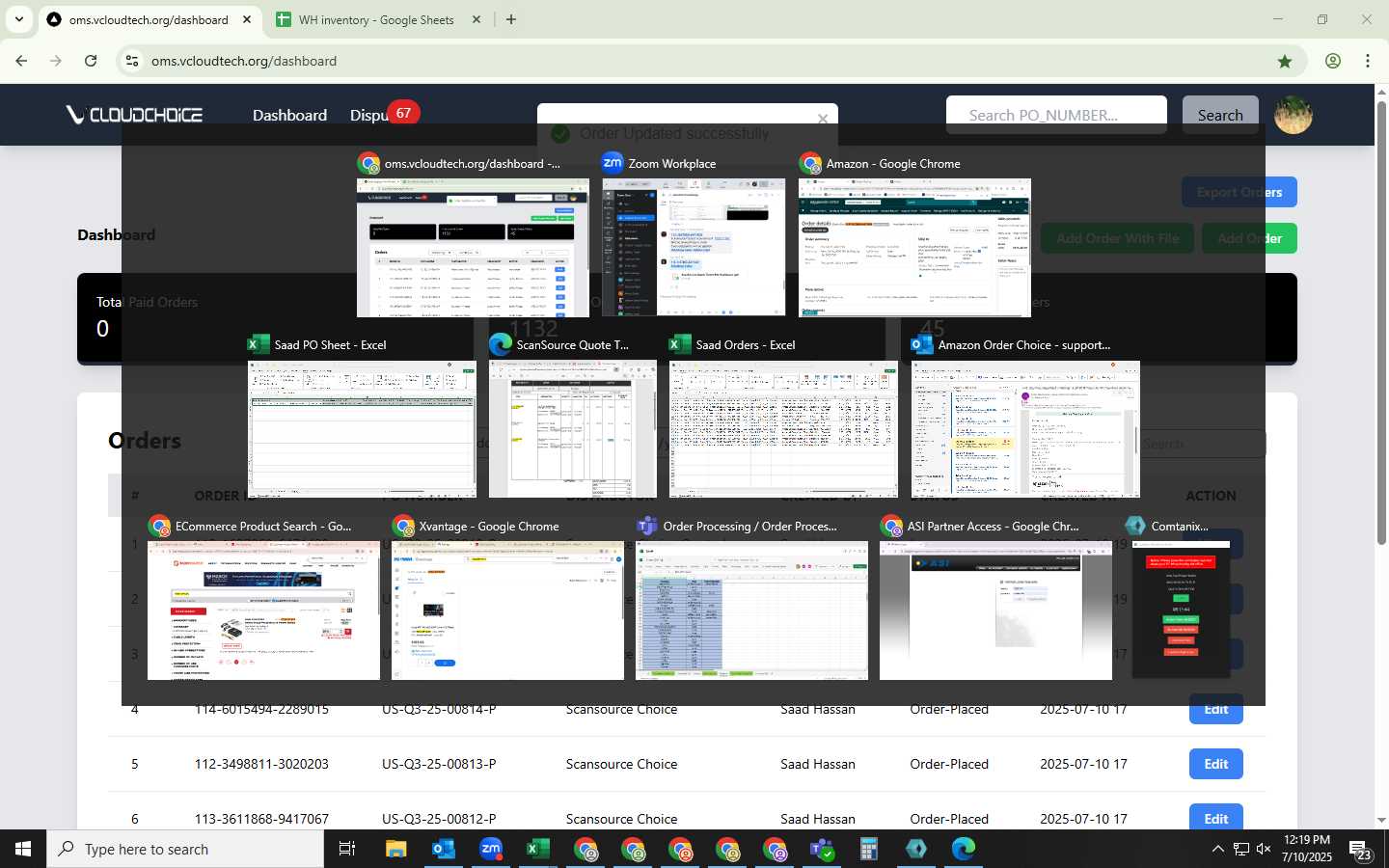The image size is (1389, 868).
Task: Click Chrome's forward navigation arrow
Action: tap(56, 61)
